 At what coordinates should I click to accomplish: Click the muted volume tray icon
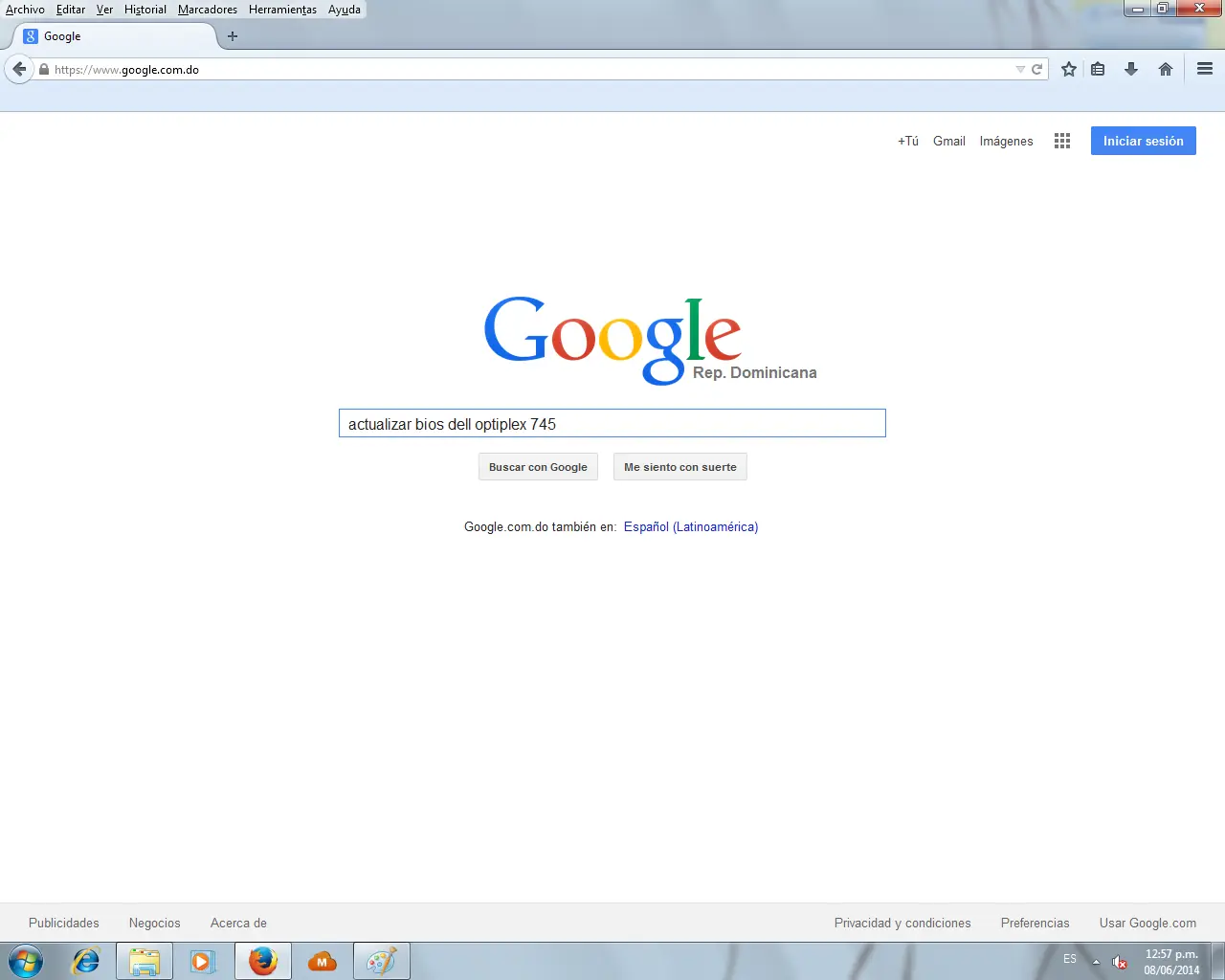[1120, 962]
